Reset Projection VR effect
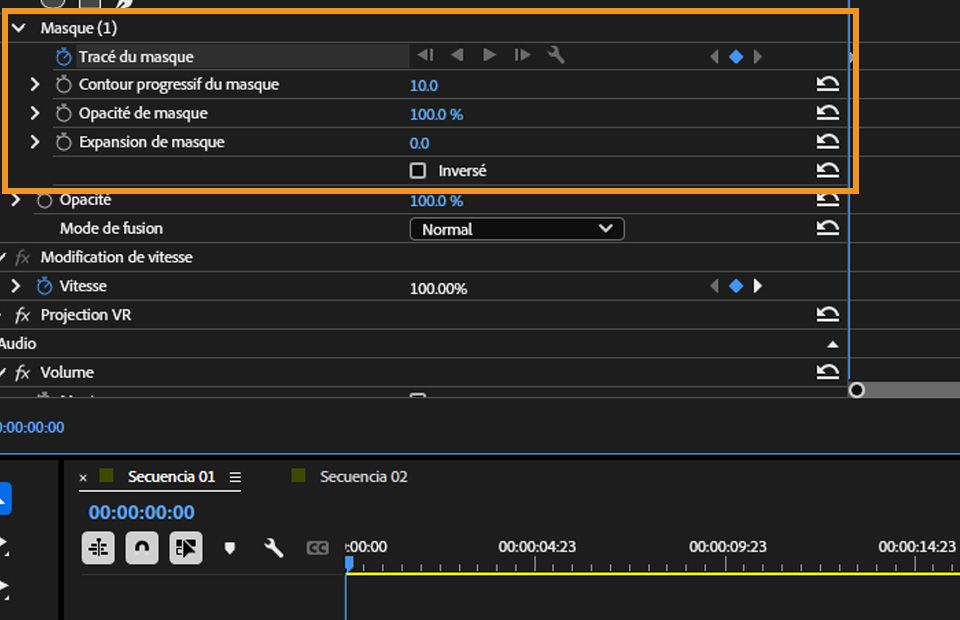Image resolution: width=960 pixels, height=620 pixels. point(828,314)
